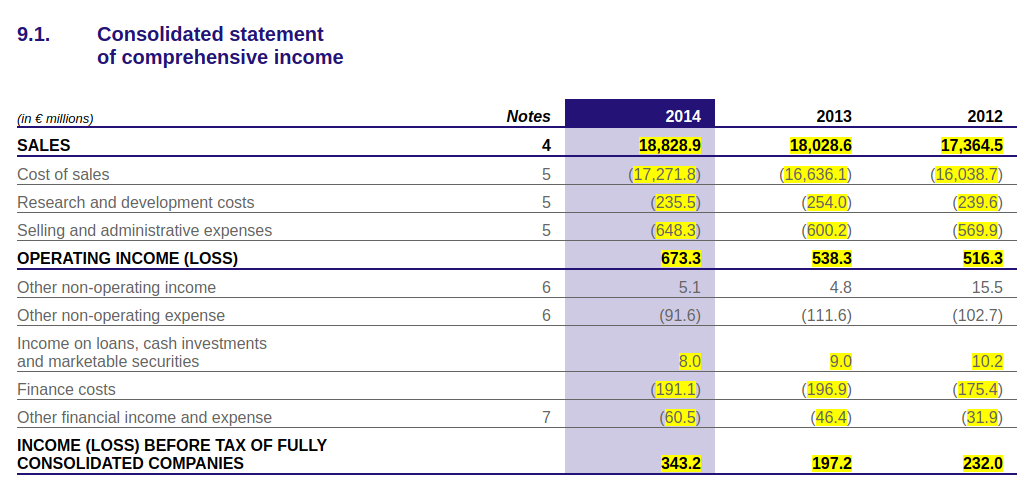Click the 232.0 income before tax value

983,464
